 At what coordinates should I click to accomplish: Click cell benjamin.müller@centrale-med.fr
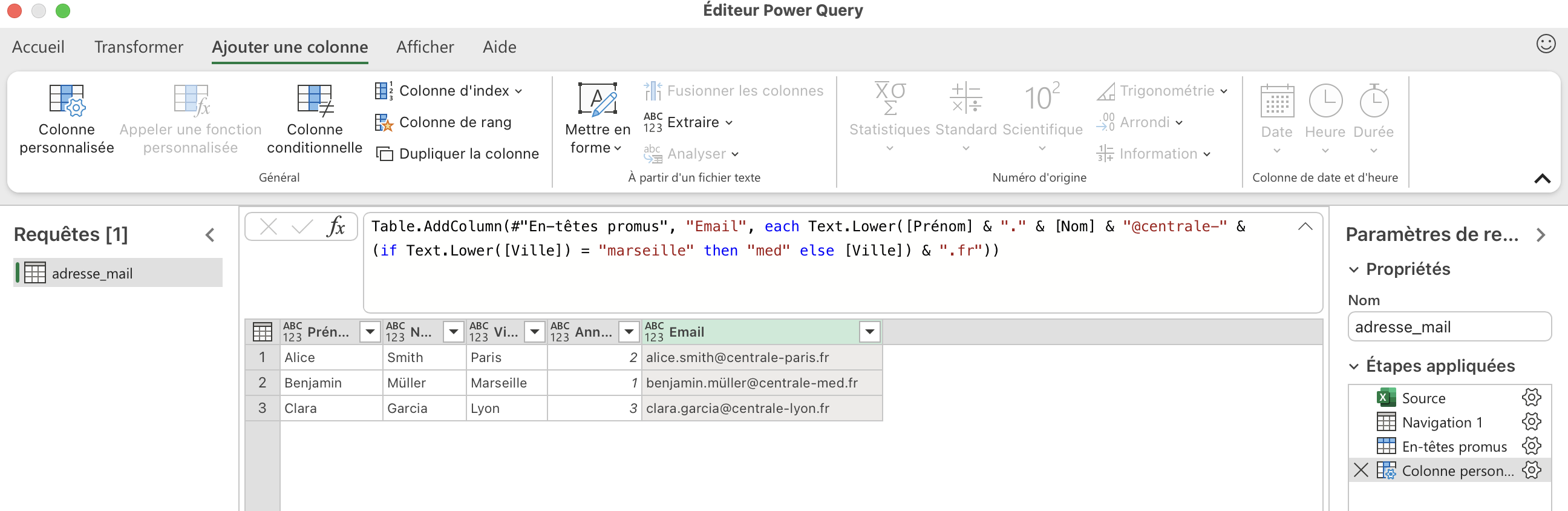pos(761,383)
